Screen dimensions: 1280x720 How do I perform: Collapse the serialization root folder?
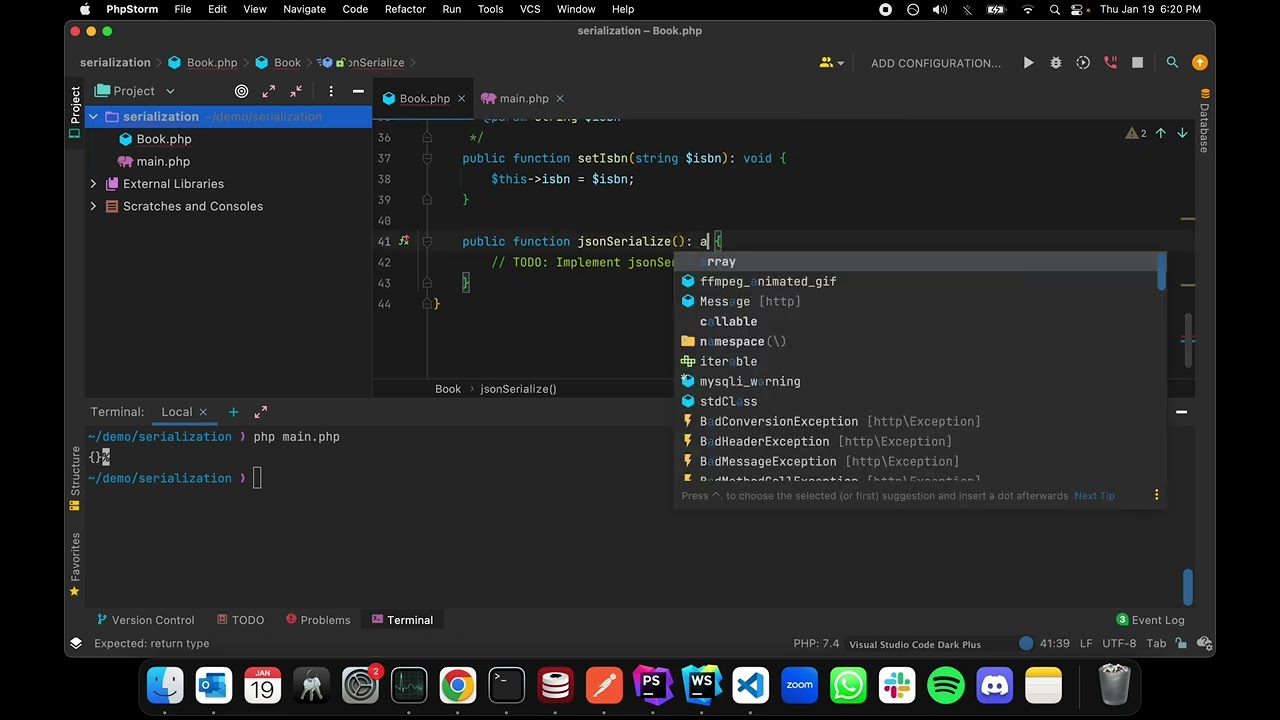[93, 117]
